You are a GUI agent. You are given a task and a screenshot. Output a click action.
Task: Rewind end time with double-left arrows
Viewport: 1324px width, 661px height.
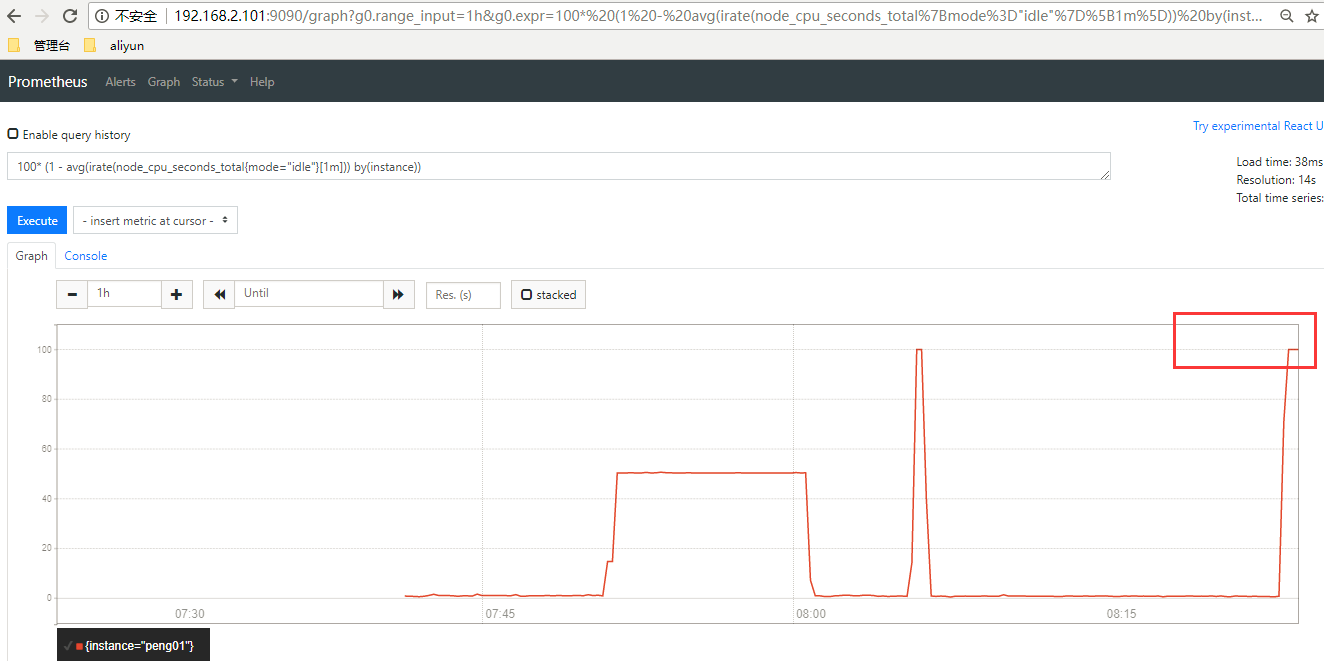219,294
